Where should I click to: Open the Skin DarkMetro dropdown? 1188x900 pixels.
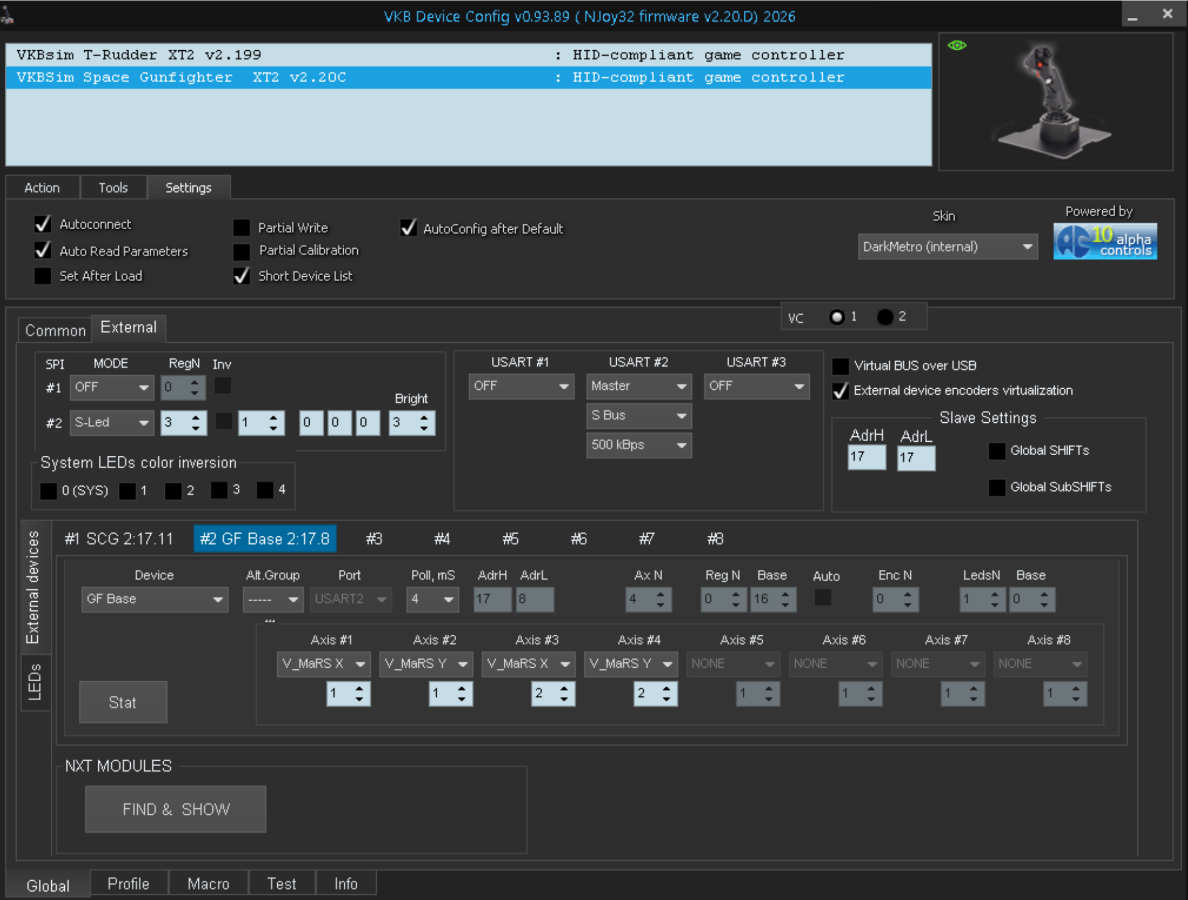(947, 247)
